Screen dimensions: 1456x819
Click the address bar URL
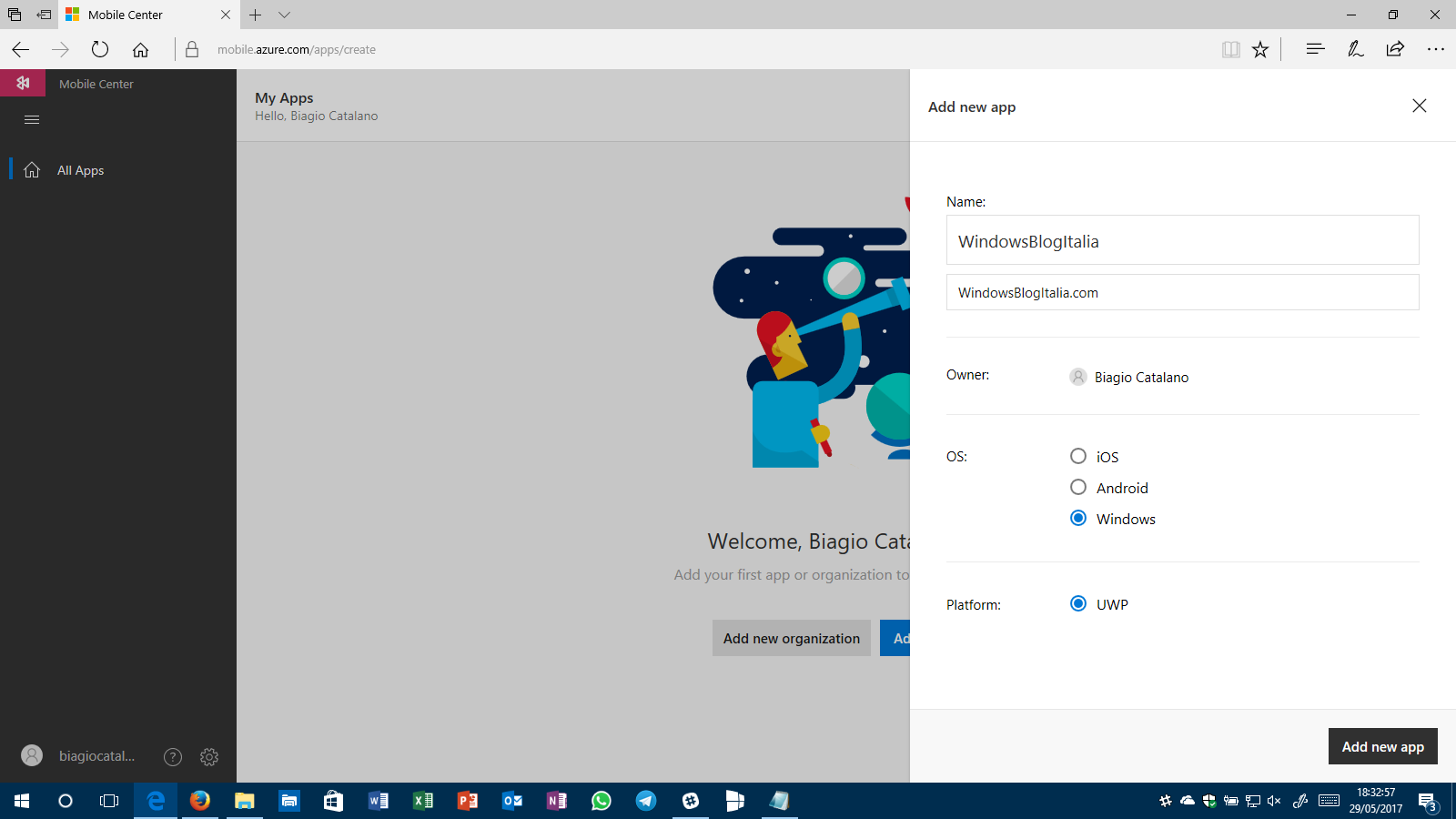click(297, 50)
